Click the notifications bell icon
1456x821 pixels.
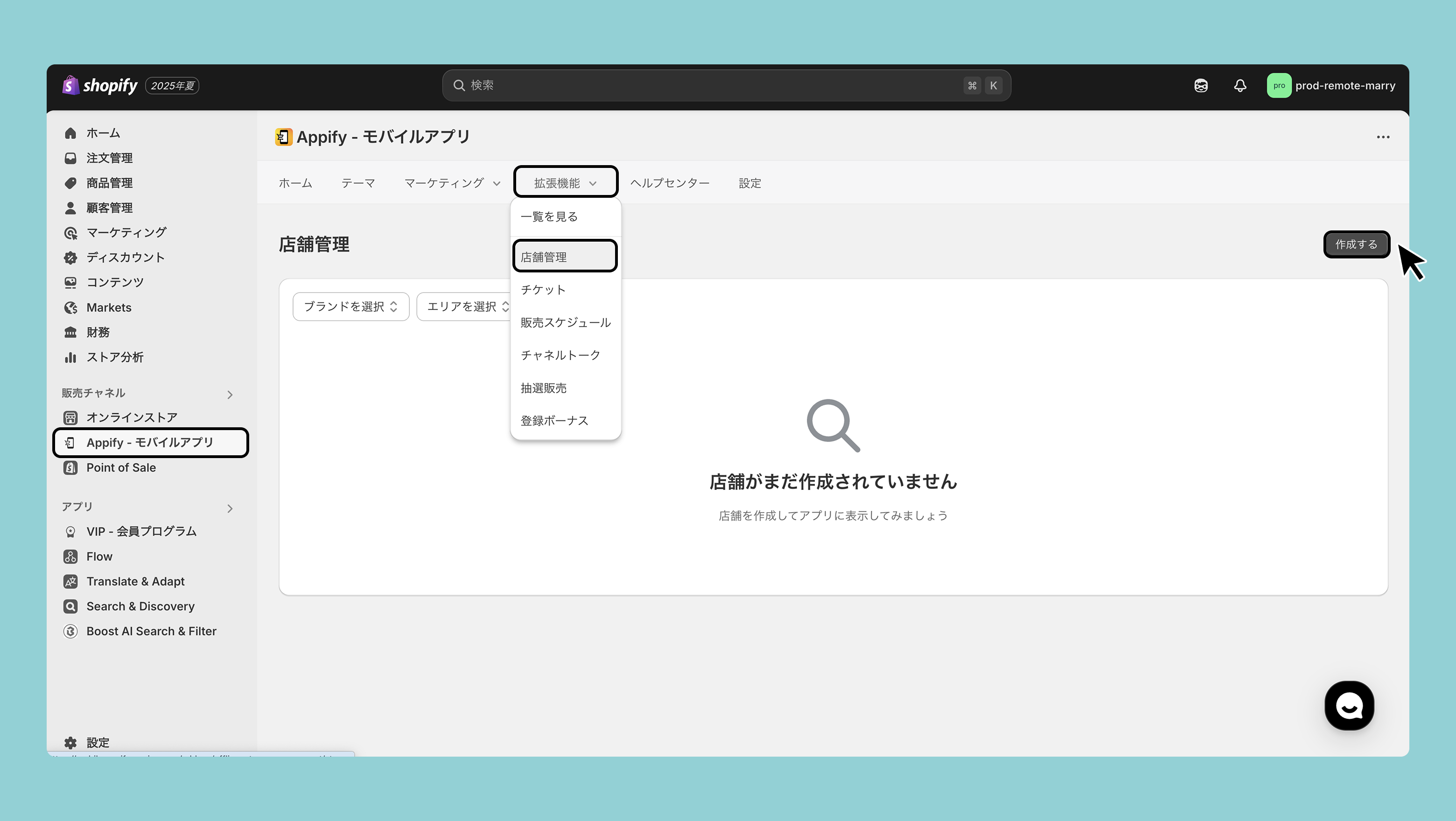click(1239, 85)
